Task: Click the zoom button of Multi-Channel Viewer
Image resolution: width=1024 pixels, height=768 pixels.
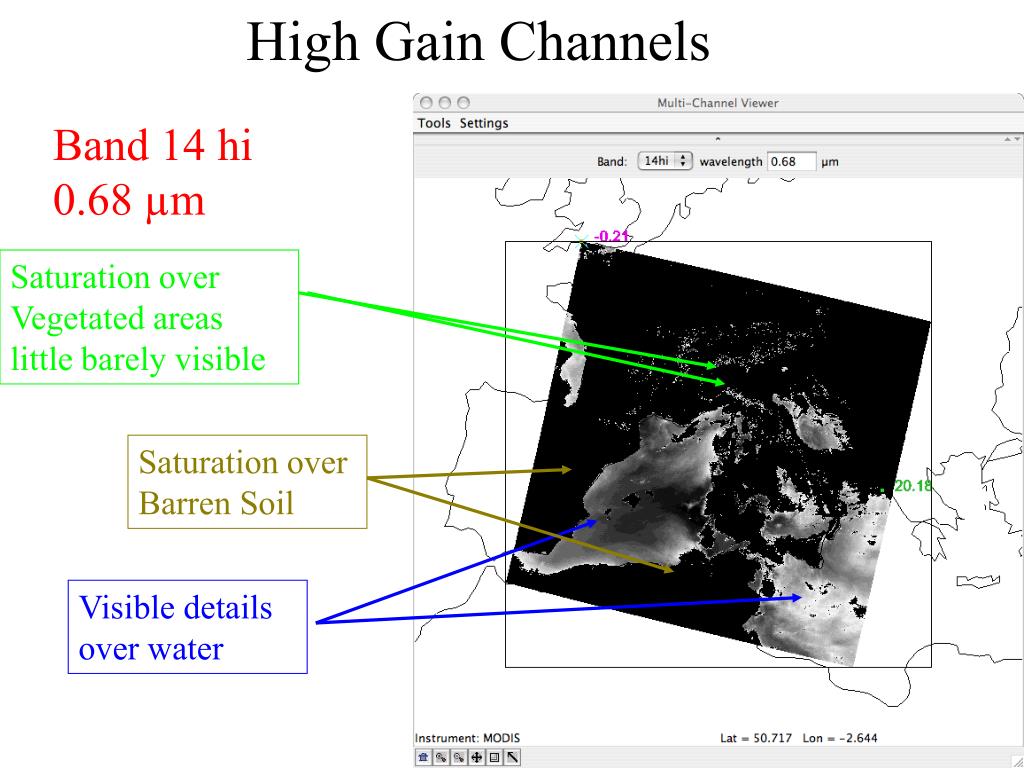Action: pos(463,103)
